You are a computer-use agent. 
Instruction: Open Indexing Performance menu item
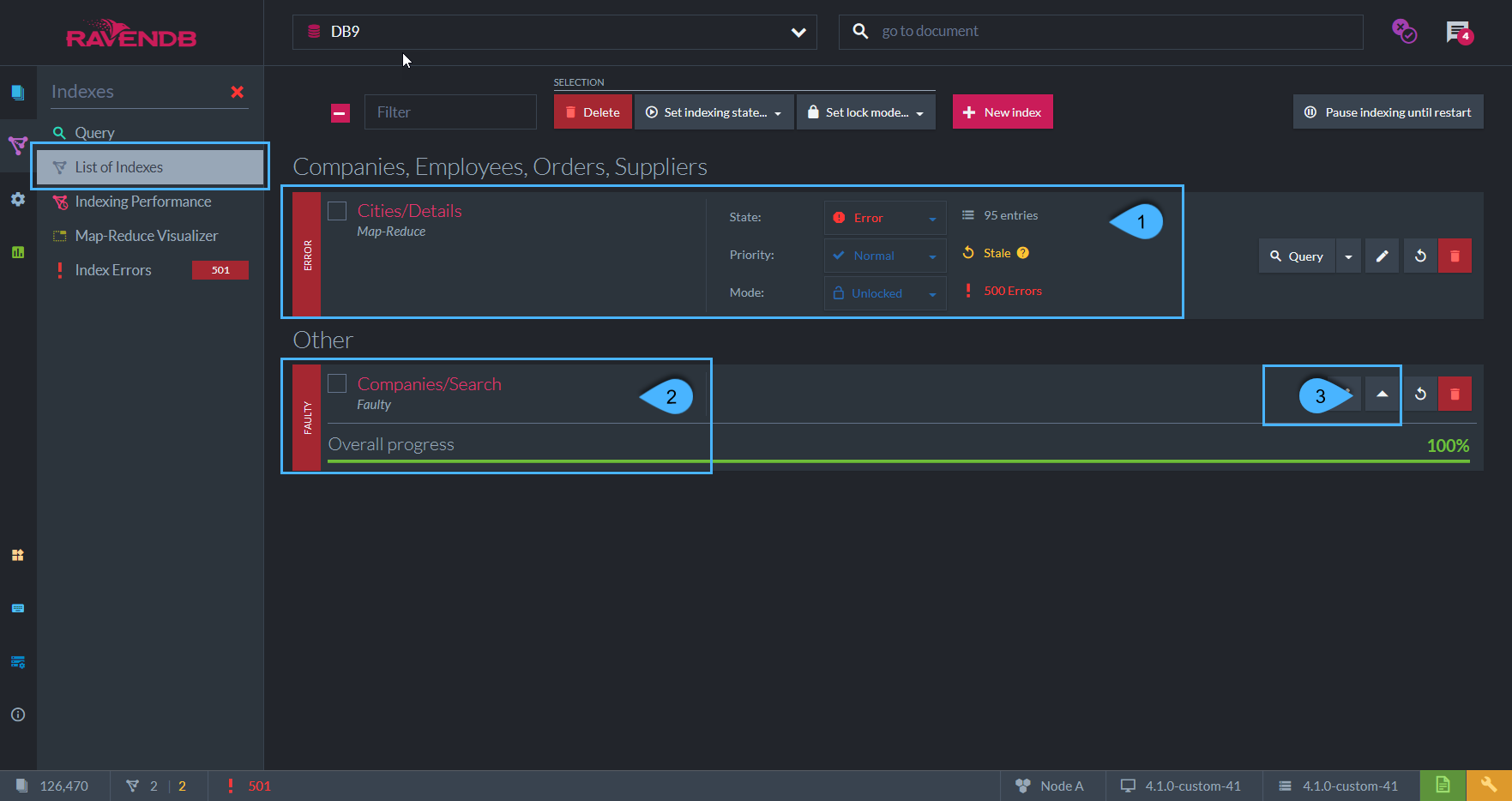click(x=142, y=202)
